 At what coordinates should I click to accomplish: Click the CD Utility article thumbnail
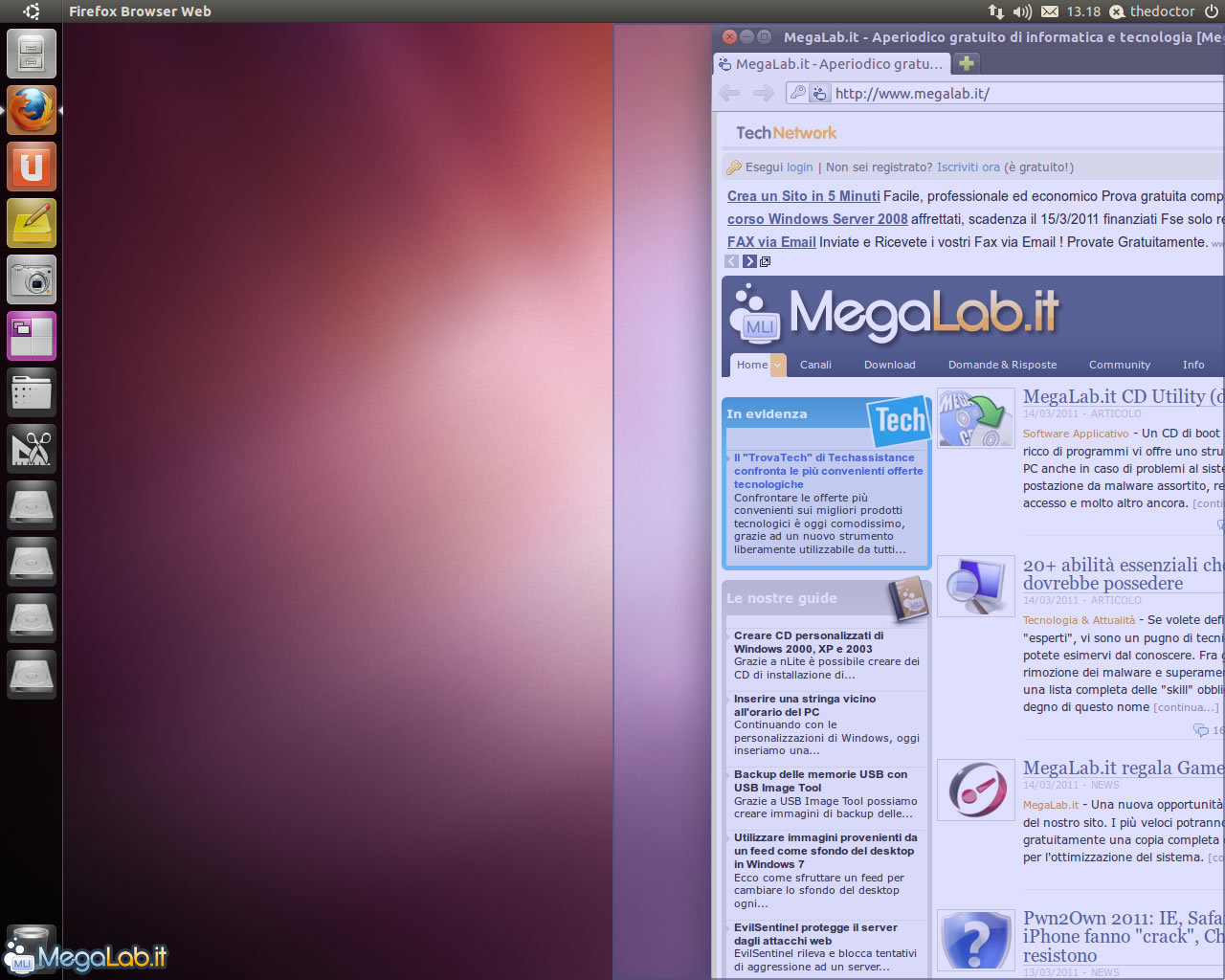976,418
